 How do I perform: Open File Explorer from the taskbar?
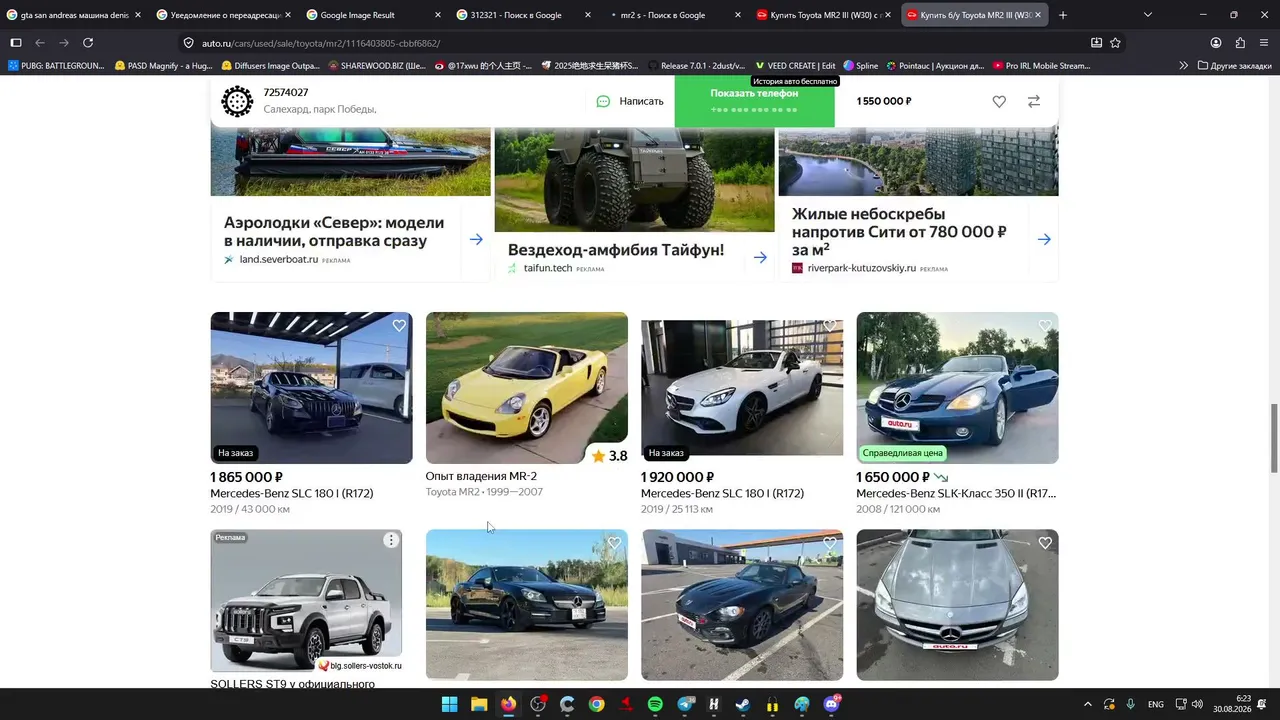479,704
